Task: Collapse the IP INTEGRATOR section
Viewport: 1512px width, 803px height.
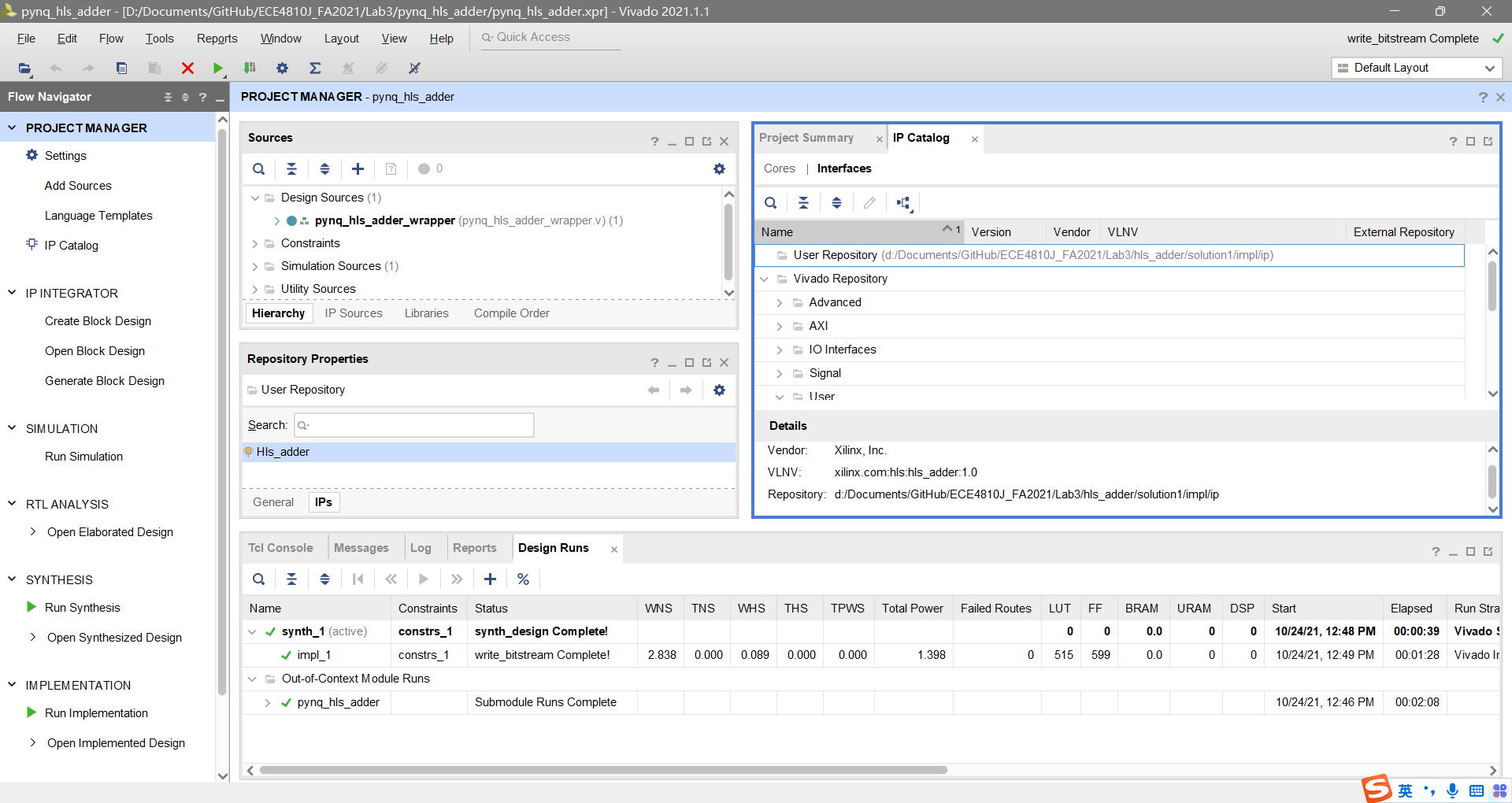Action: tap(12, 293)
